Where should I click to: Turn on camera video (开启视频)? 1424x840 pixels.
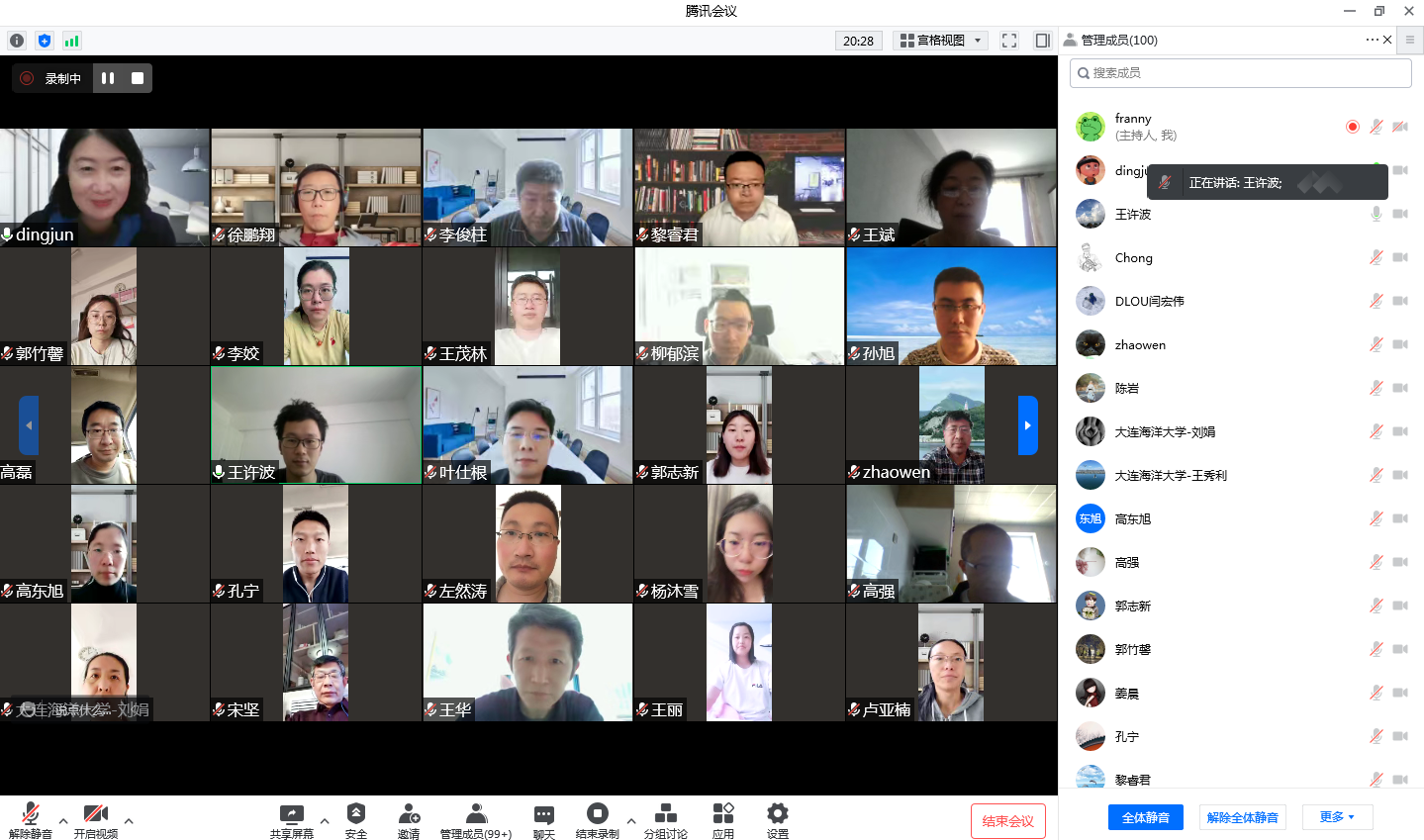[96, 819]
